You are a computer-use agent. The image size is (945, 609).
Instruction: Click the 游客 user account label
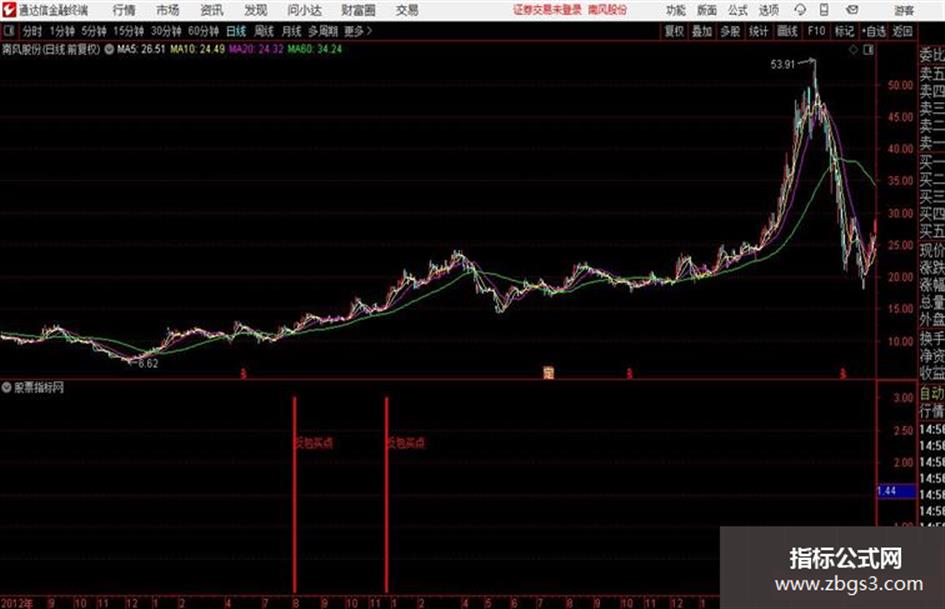pyautogui.click(x=904, y=10)
